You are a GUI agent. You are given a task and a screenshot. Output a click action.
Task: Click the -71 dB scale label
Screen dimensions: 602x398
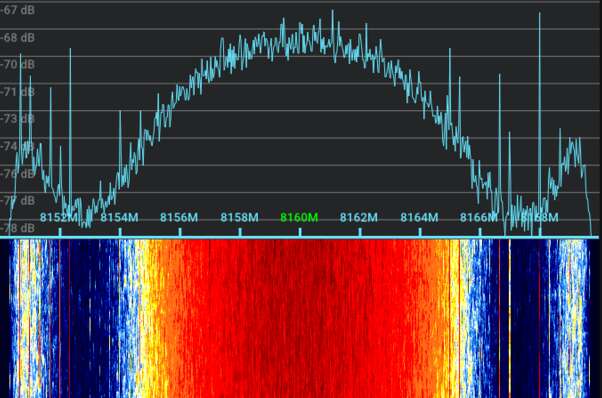pyautogui.click(x=17, y=92)
